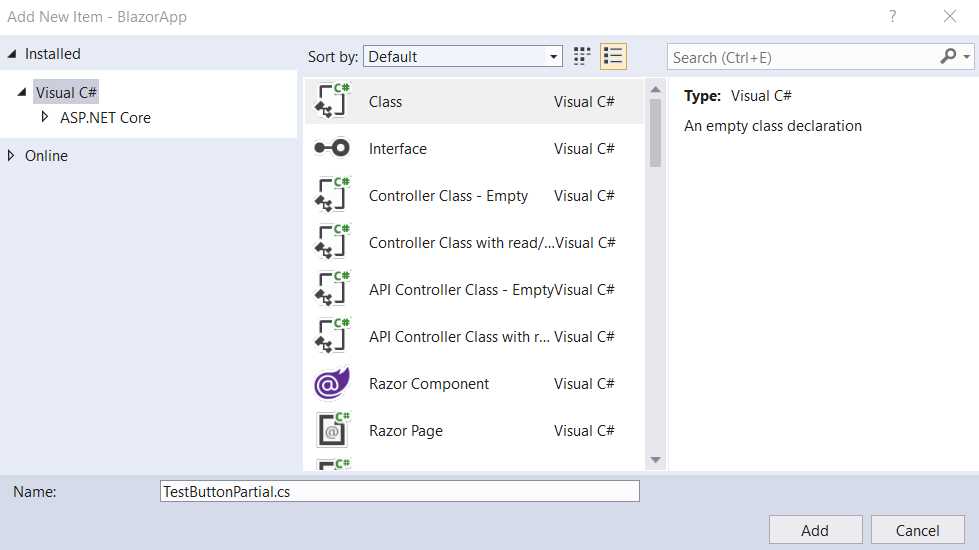Click the template list scroll down arrow
This screenshot has height=550, width=979.
(655, 460)
